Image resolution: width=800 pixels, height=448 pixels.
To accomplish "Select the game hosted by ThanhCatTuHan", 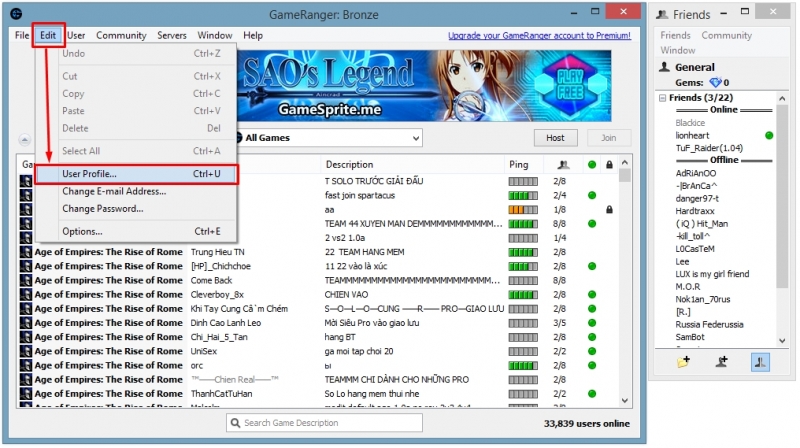I will tap(221, 394).
